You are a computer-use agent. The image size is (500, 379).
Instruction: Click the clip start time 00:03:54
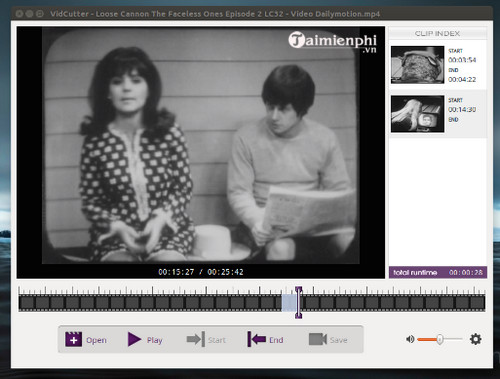(462, 60)
